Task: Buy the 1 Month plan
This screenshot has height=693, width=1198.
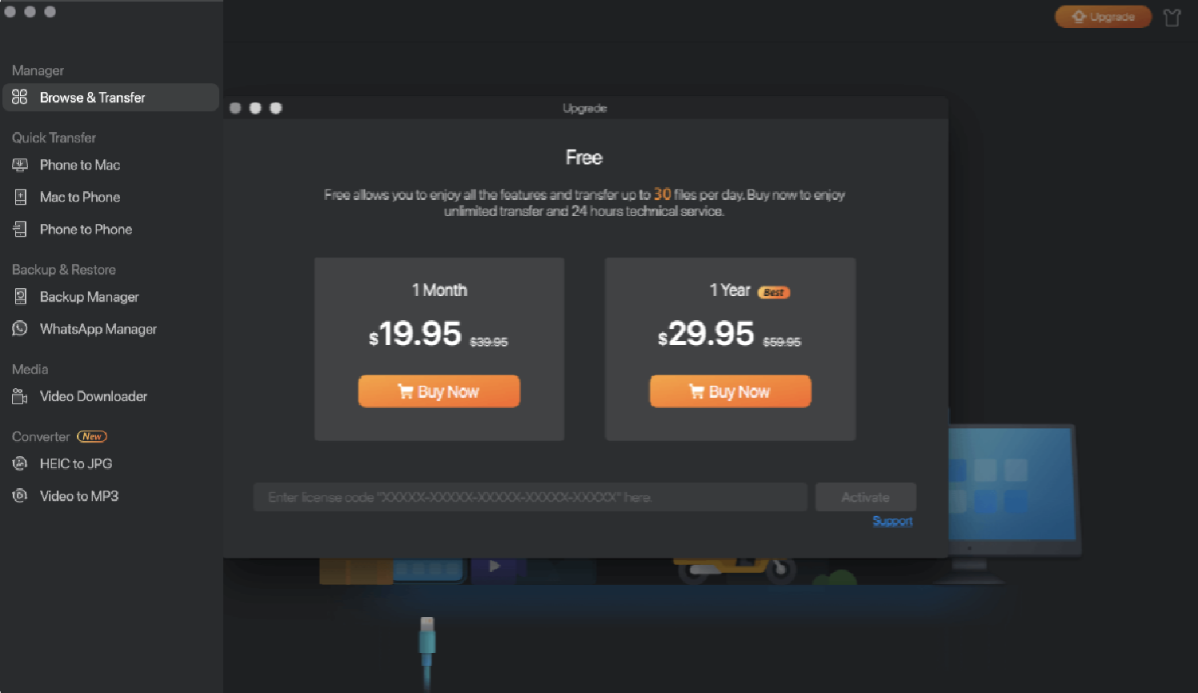Action: pos(439,391)
